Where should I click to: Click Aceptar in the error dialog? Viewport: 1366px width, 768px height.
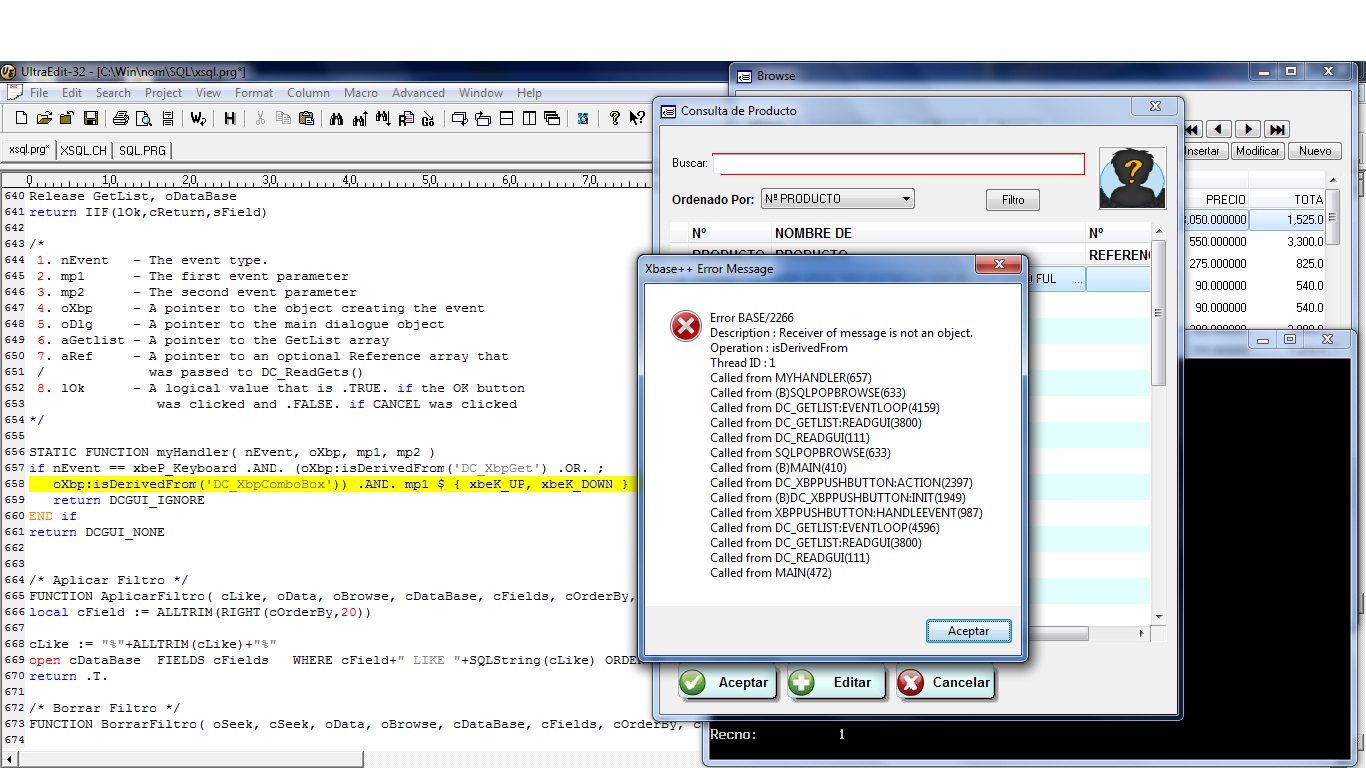pyautogui.click(x=967, y=631)
